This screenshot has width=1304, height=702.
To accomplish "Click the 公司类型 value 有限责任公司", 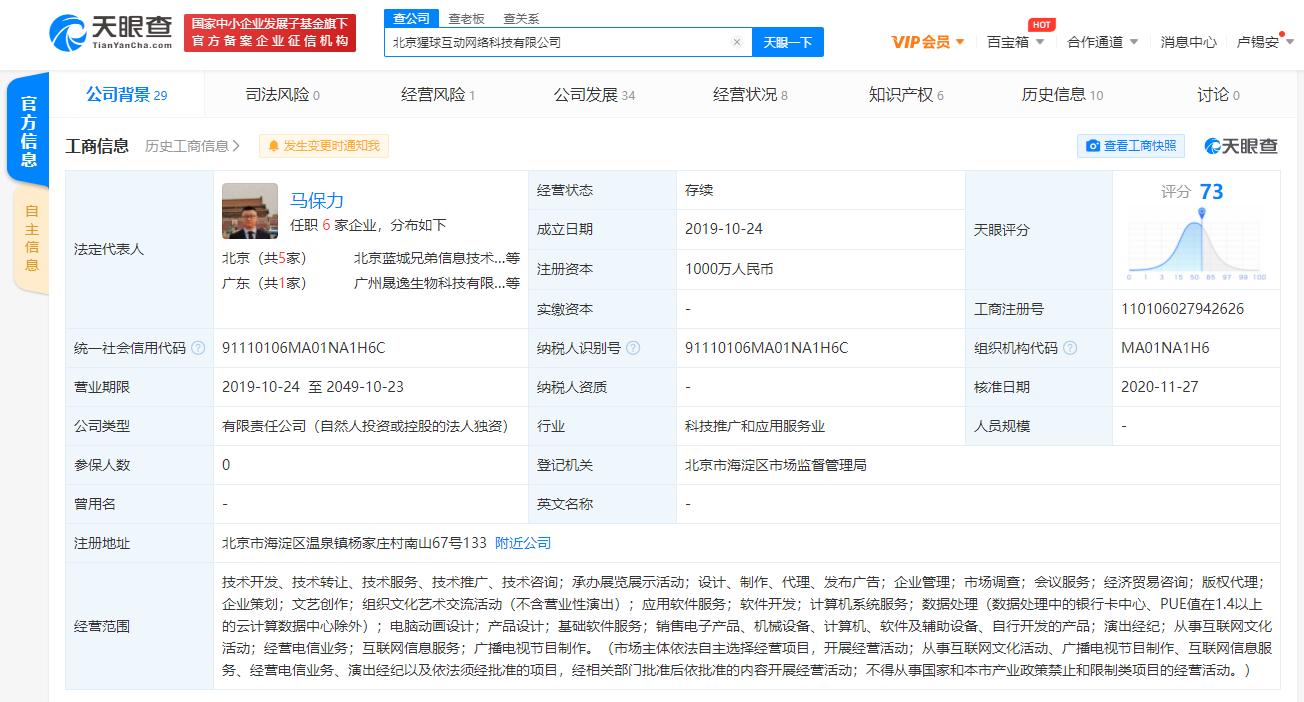I will point(366,426).
